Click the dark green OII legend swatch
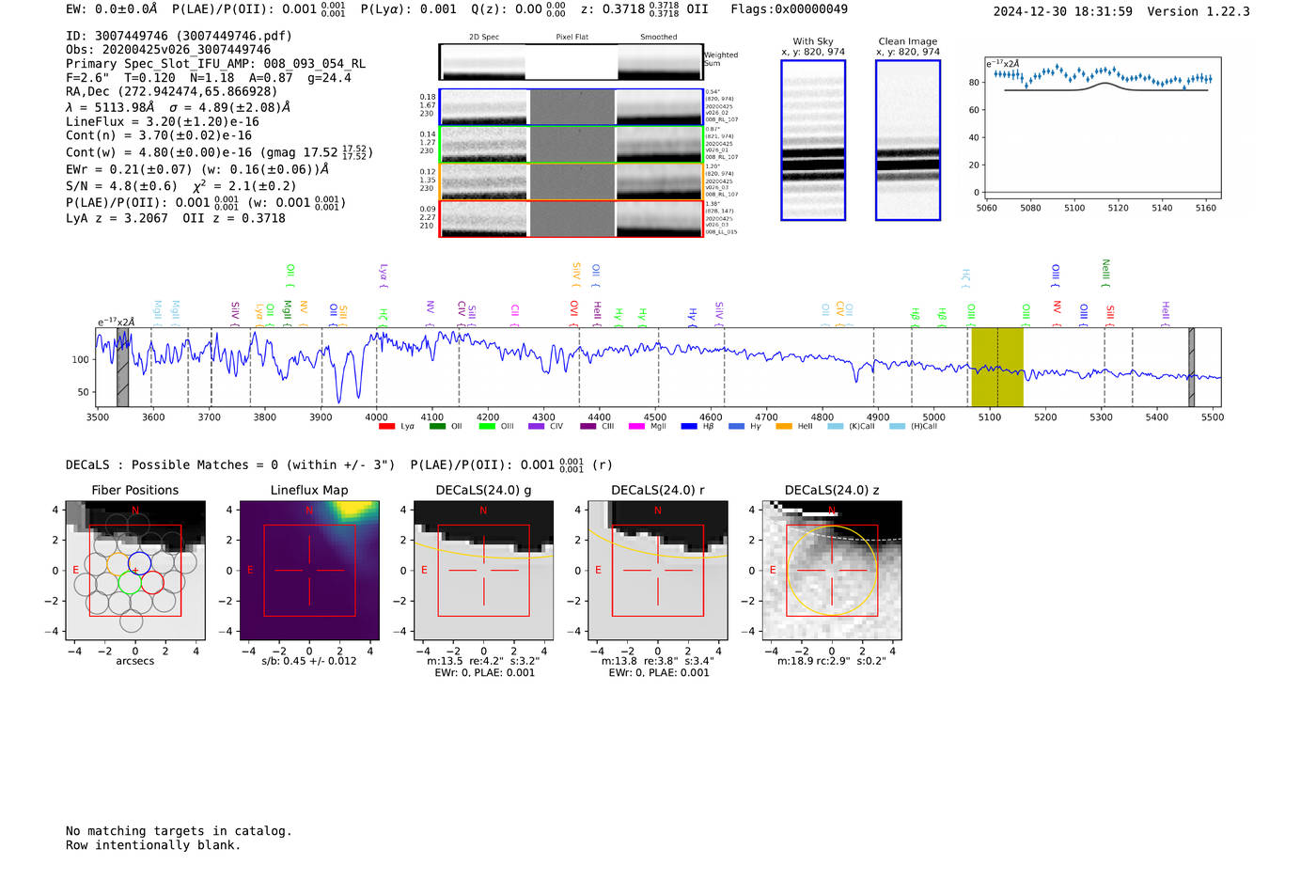The height and width of the screenshot is (896, 1316). click(437, 427)
